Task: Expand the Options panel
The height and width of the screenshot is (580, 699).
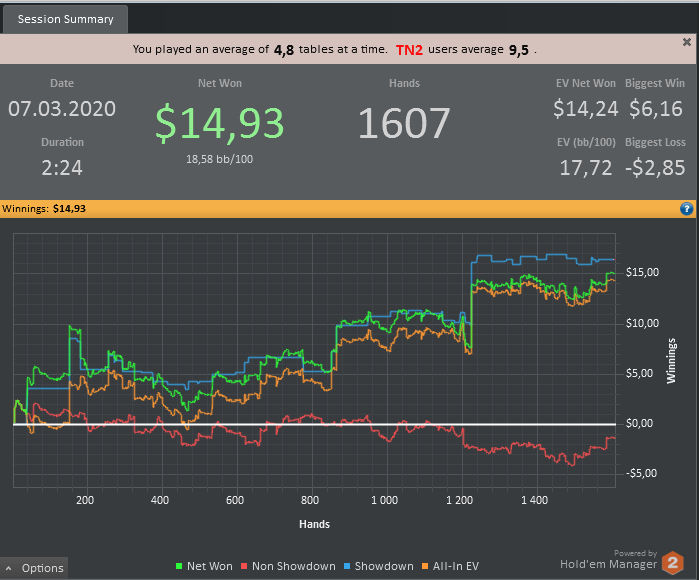Action: [34, 568]
